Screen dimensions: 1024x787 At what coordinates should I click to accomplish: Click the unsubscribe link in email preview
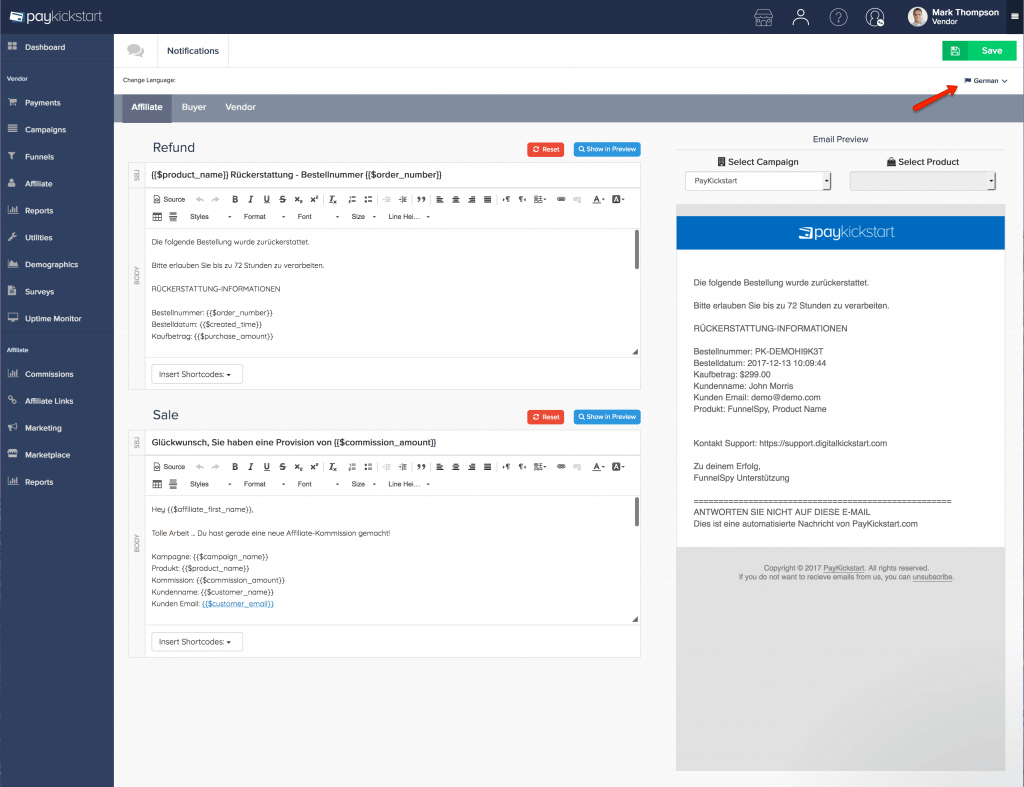coord(932,577)
